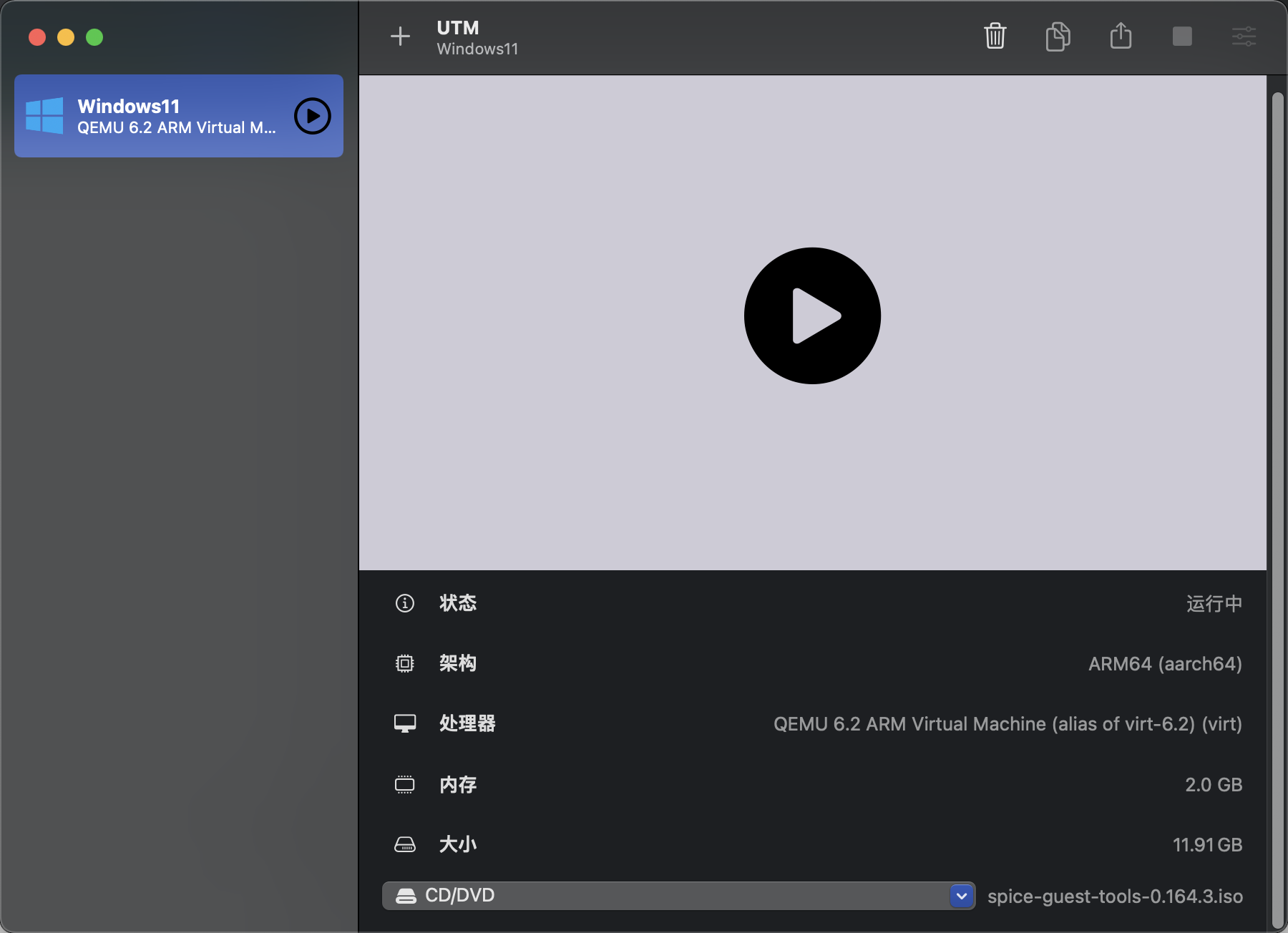The height and width of the screenshot is (933, 1288).
Task: Create a new virtual machine
Action: [x=401, y=36]
